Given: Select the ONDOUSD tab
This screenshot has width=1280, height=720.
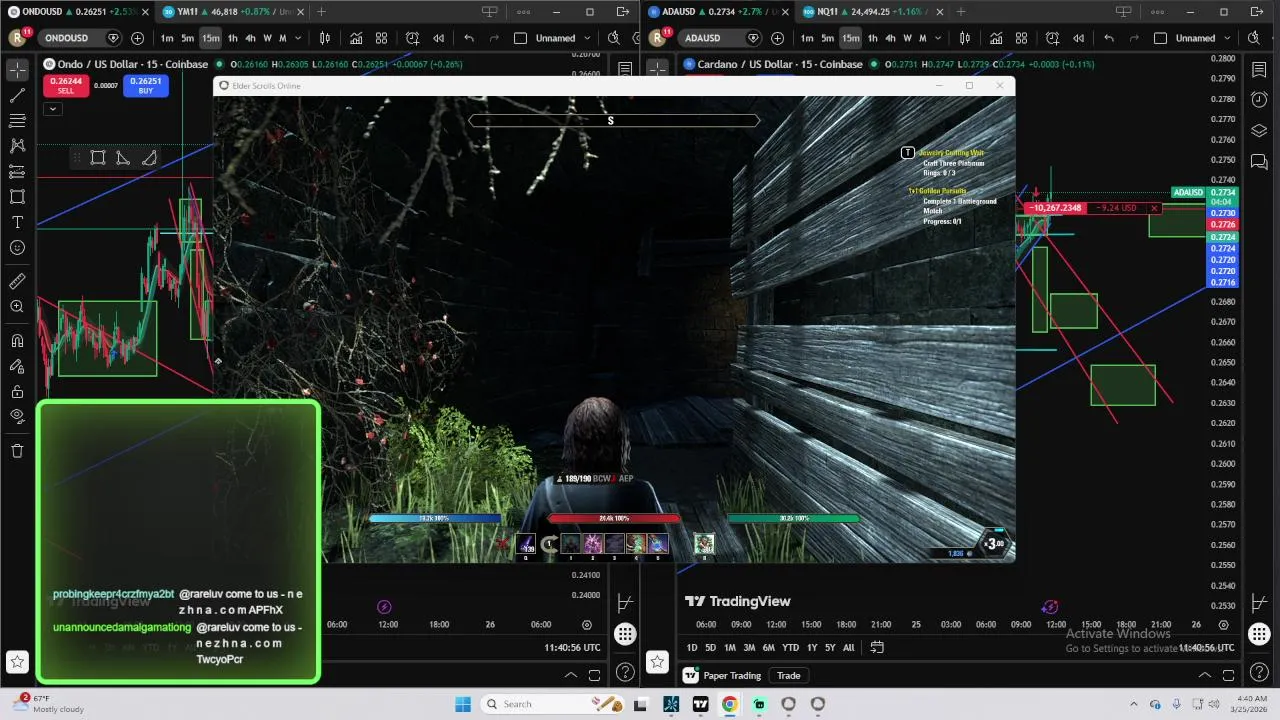Looking at the screenshot, I should click(x=77, y=12).
